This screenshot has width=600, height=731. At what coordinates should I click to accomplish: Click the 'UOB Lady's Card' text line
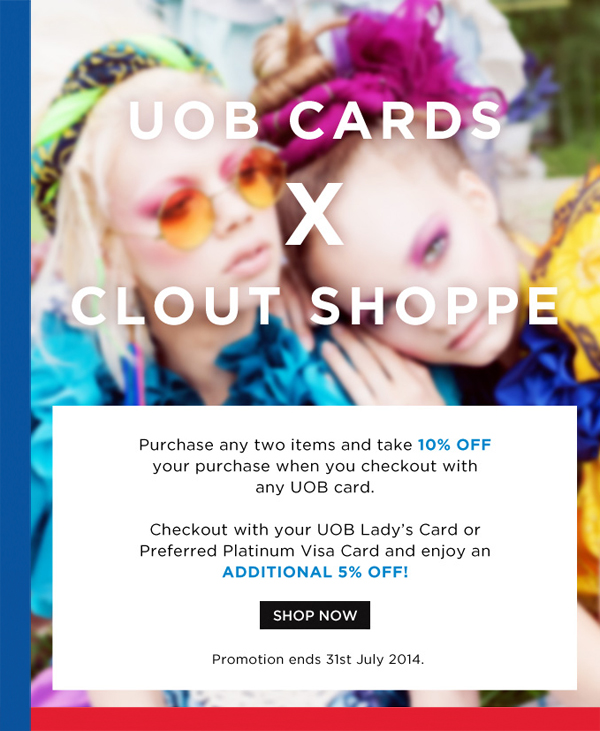point(315,530)
